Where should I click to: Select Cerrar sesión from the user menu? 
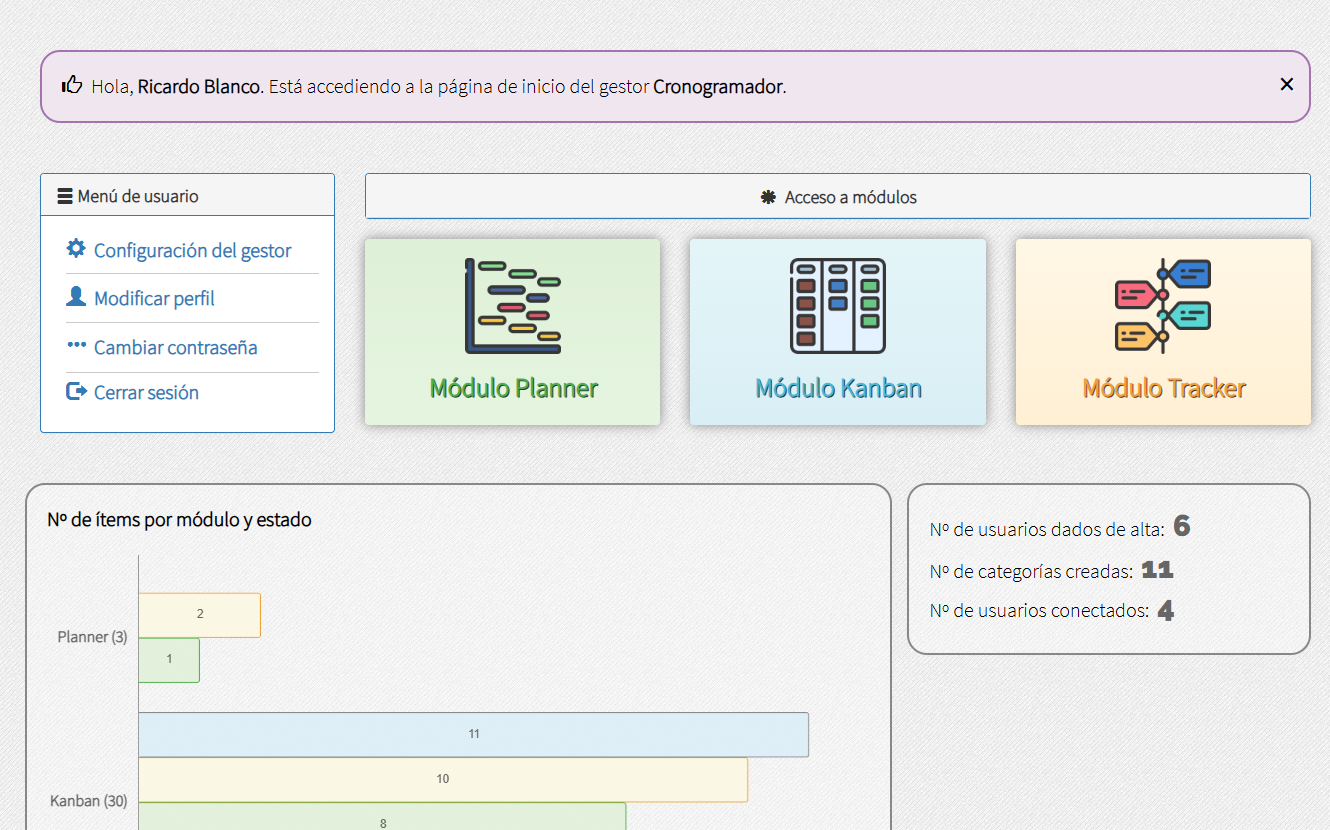(146, 393)
